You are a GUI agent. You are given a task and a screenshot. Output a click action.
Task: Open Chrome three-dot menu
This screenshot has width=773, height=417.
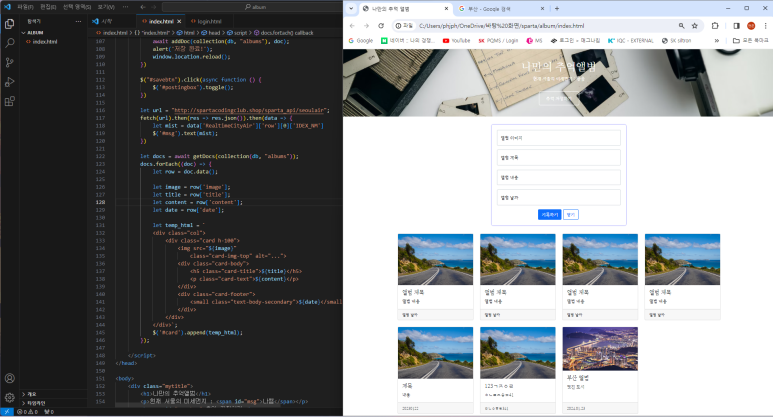point(765,26)
